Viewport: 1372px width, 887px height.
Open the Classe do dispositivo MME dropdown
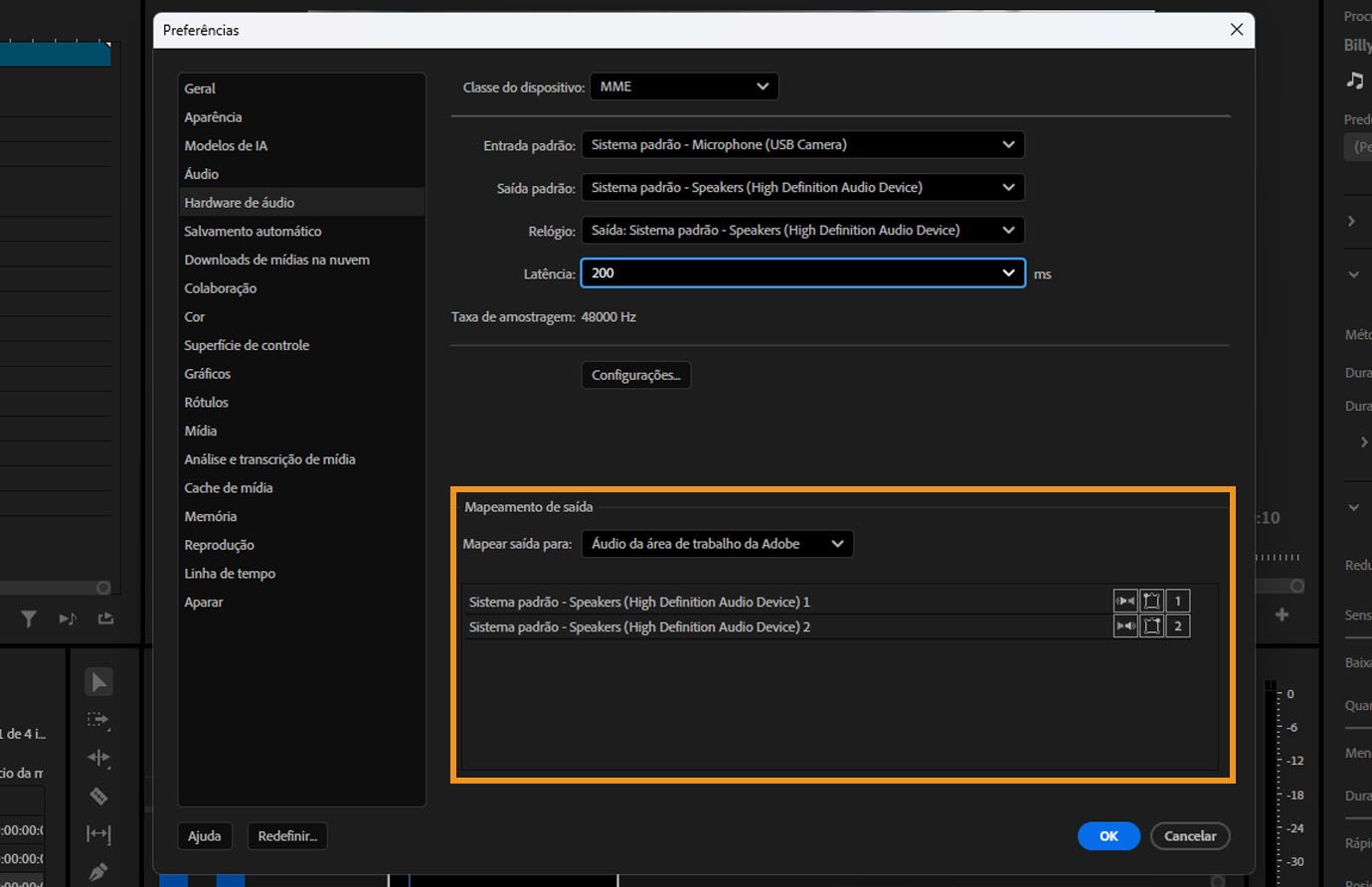[684, 87]
